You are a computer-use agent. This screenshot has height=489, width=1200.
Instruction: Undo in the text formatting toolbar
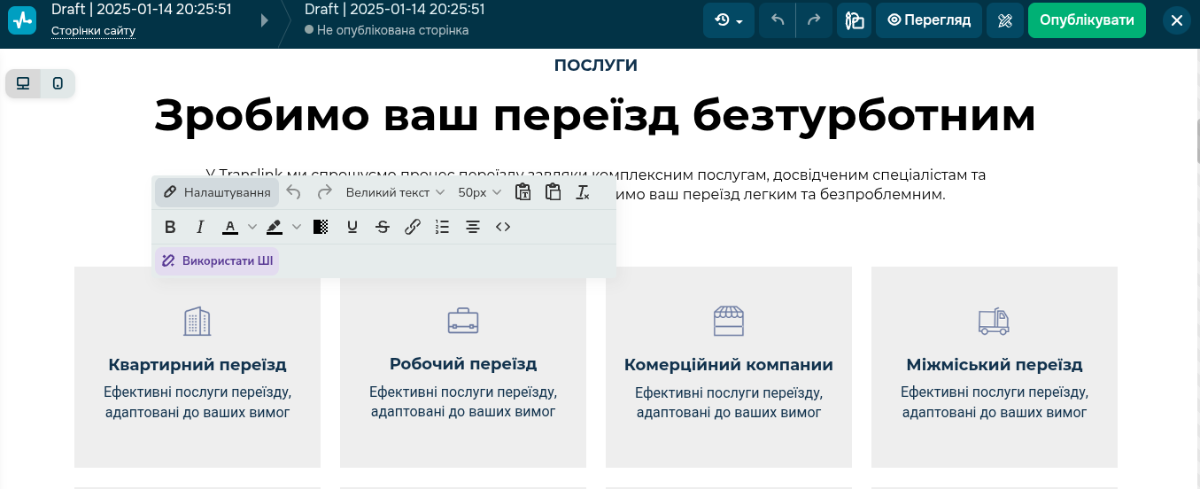pos(293,192)
